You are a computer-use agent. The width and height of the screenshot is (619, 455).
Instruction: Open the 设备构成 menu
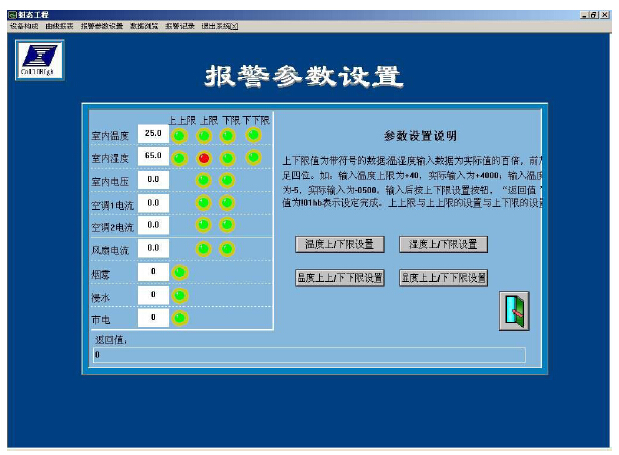(x=24, y=26)
